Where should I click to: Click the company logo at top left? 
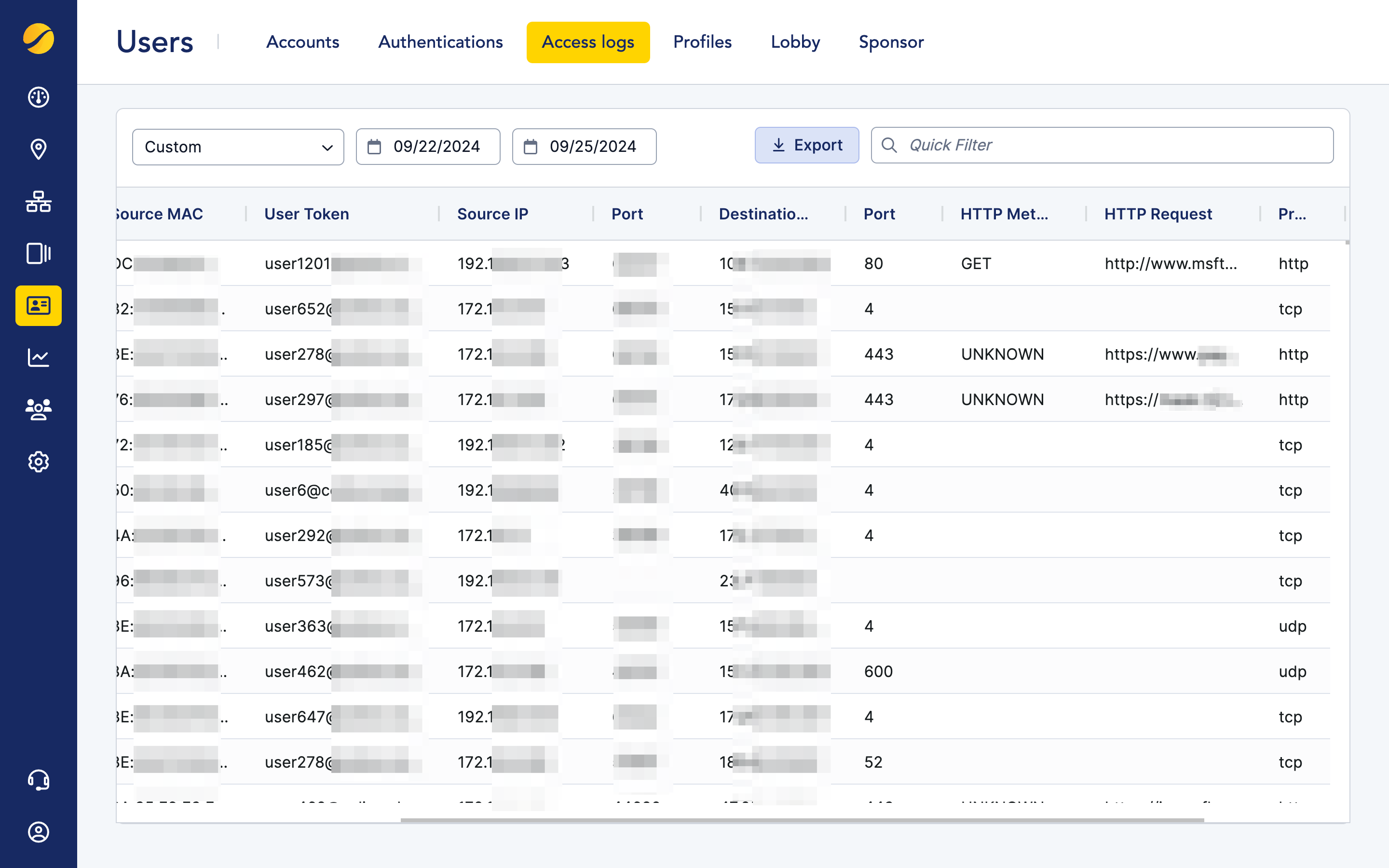coord(38,39)
